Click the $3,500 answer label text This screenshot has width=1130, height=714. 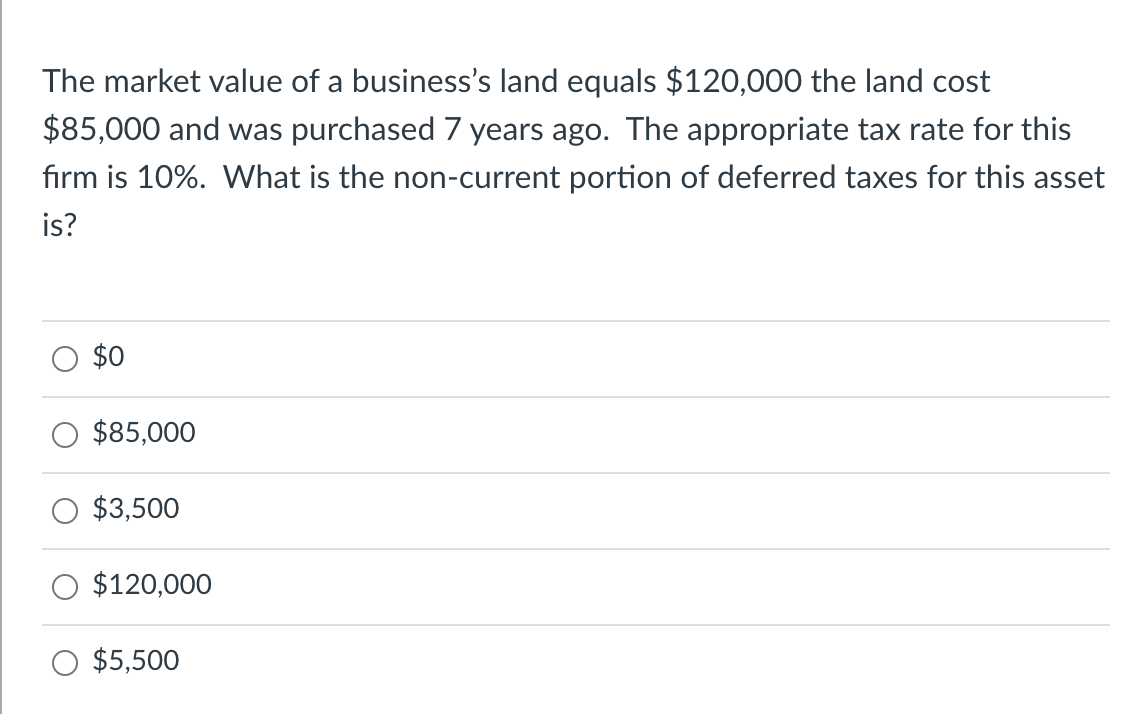[x=136, y=509]
